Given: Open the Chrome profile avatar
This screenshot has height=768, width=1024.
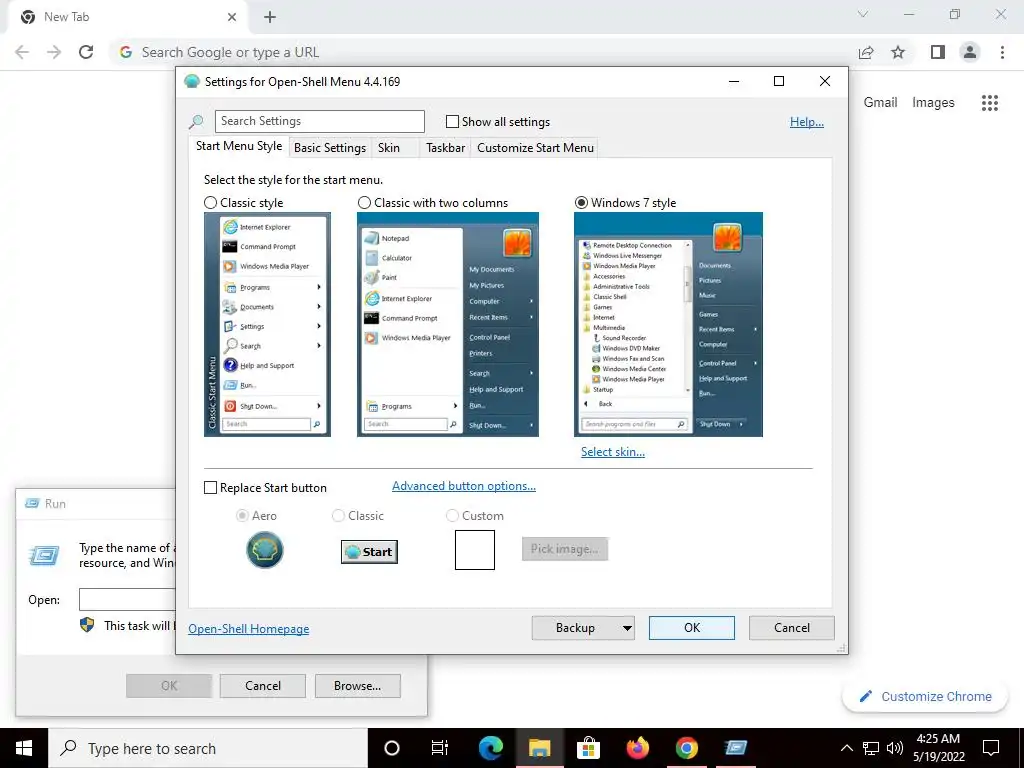Looking at the screenshot, I should click(x=970, y=52).
